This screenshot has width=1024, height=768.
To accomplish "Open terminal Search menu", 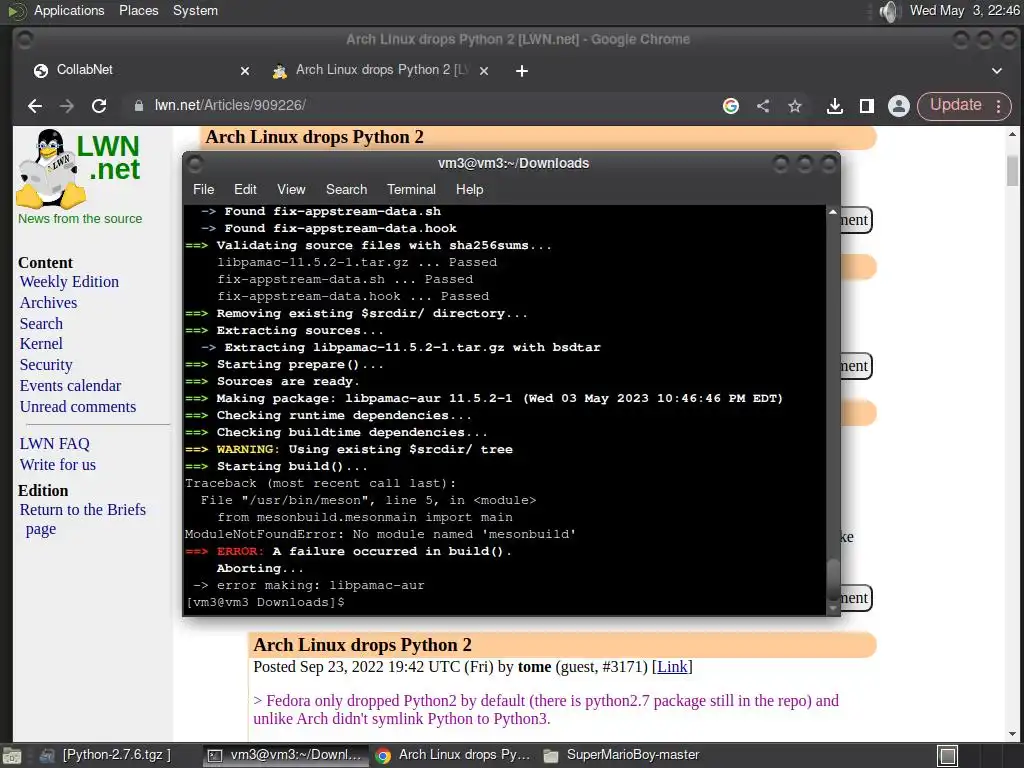I will [x=347, y=189].
